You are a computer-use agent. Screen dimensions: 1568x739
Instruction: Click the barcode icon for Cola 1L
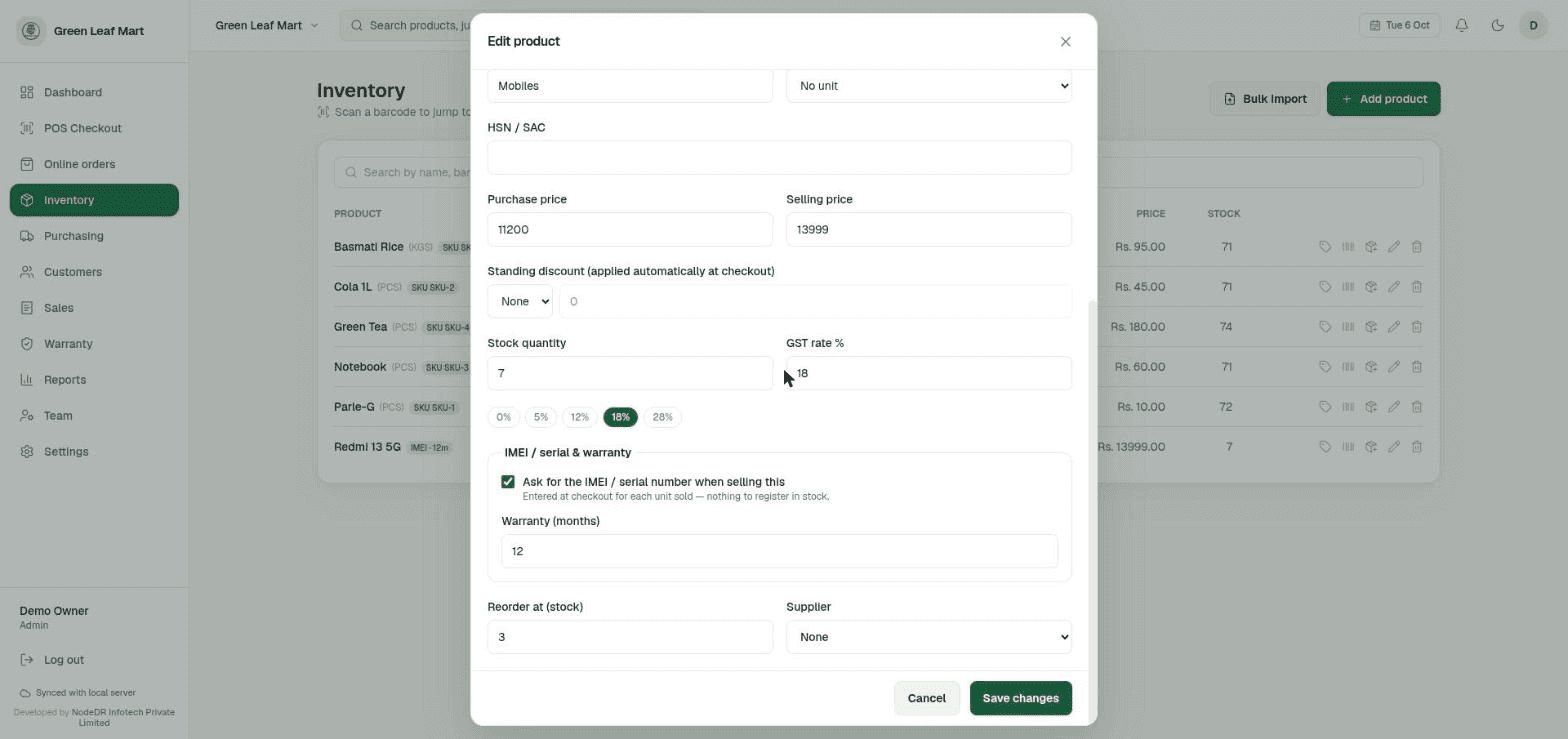pyautogui.click(x=1348, y=287)
